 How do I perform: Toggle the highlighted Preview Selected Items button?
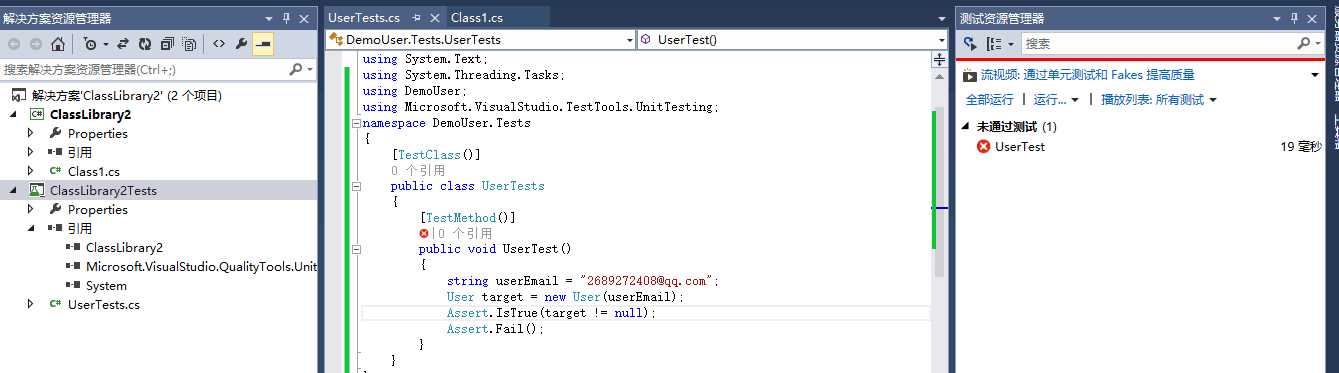(x=263, y=44)
